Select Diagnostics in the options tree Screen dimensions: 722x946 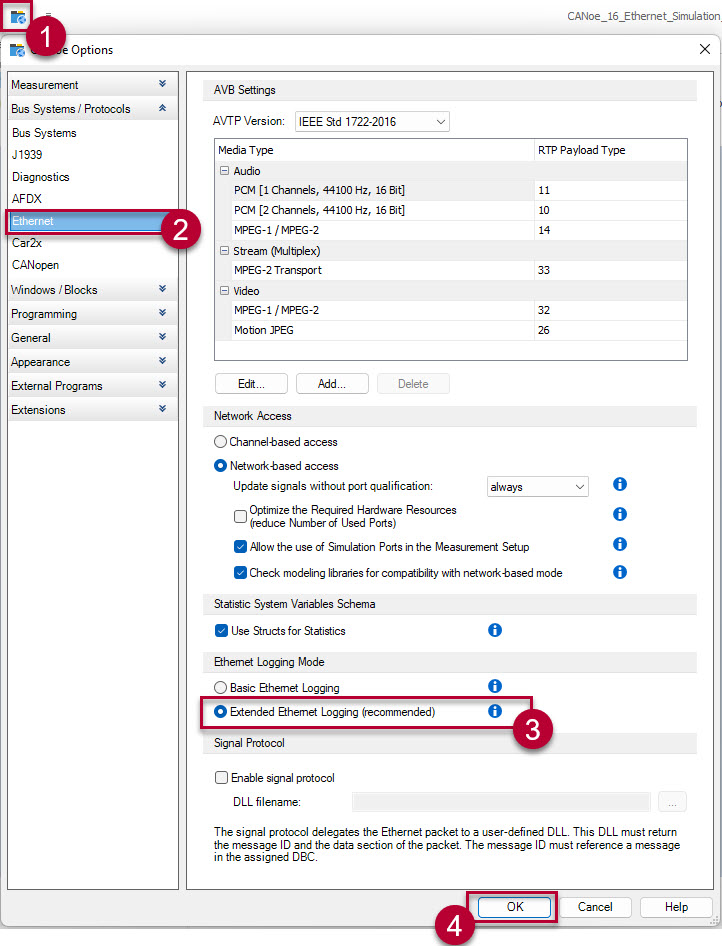[41, 177]
